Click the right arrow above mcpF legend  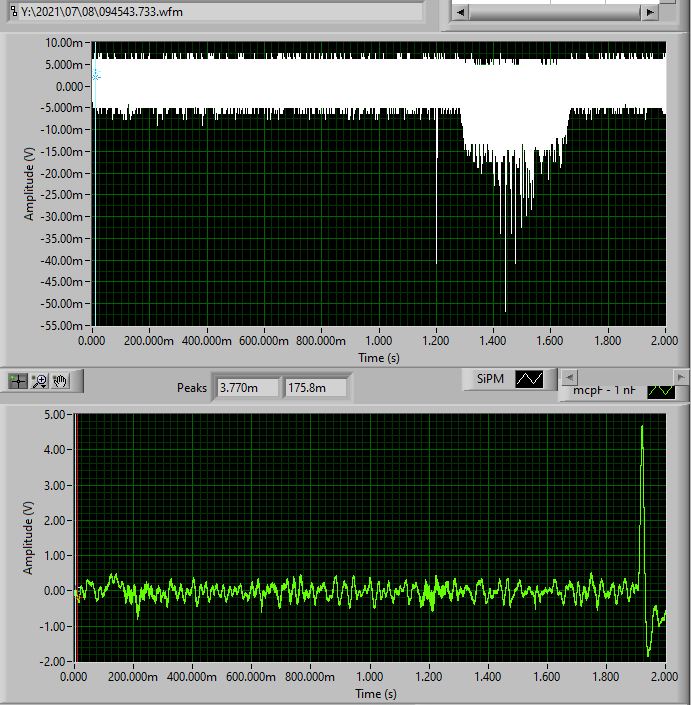(681, 377)
